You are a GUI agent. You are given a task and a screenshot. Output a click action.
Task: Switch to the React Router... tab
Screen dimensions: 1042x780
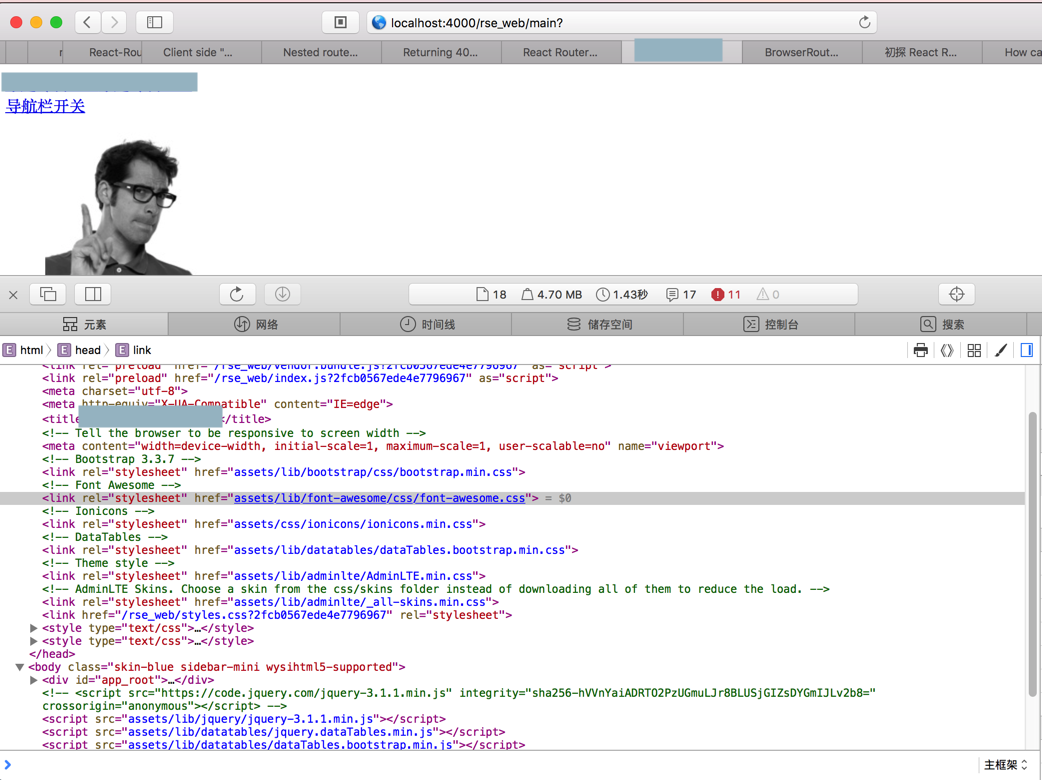point(560,52)
